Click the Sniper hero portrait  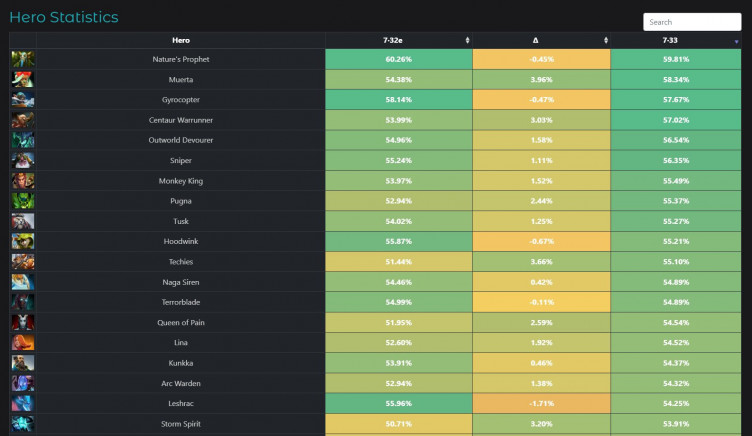[22, 160]
